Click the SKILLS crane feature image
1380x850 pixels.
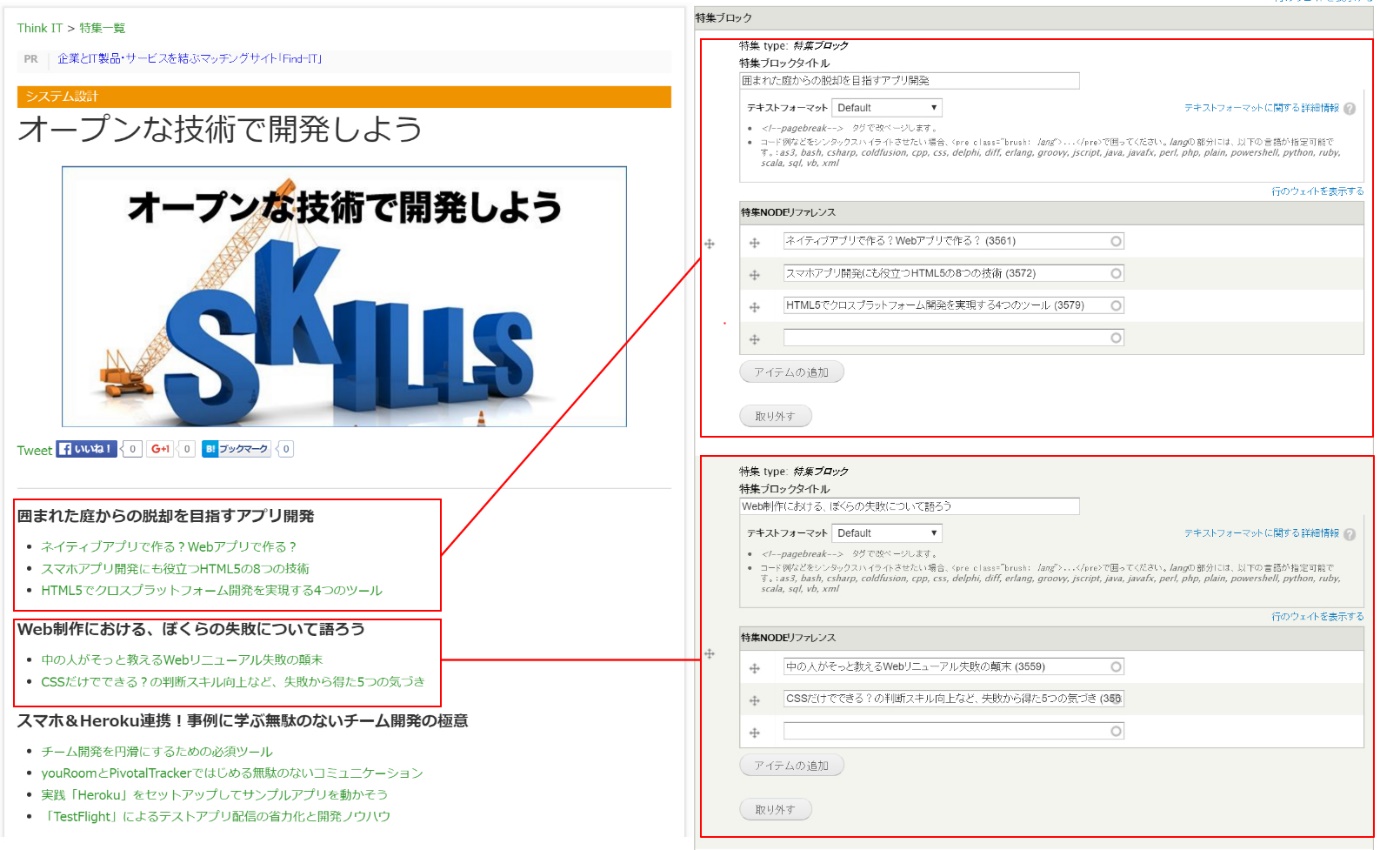click(x=344, y=297)
